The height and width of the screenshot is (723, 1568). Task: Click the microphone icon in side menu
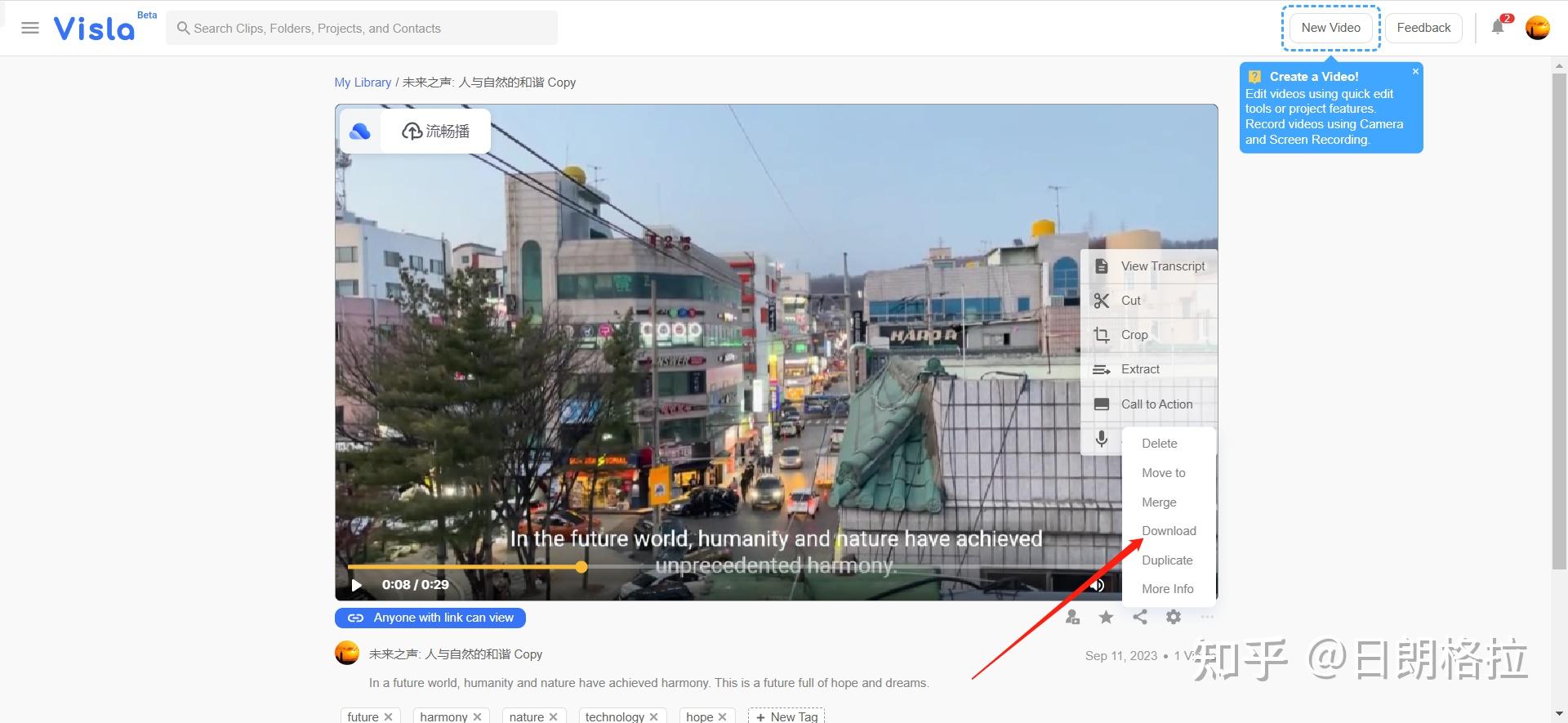click(1102, 439)
